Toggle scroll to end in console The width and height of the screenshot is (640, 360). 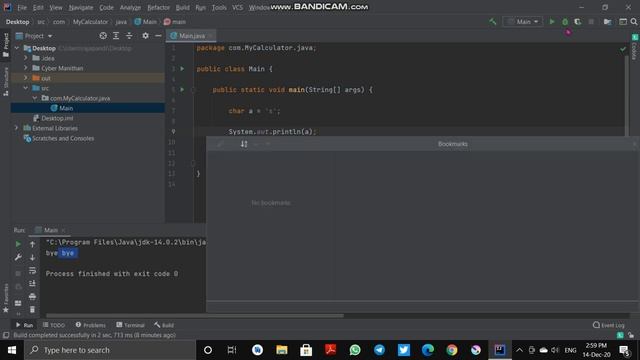[x=32, y=283]
